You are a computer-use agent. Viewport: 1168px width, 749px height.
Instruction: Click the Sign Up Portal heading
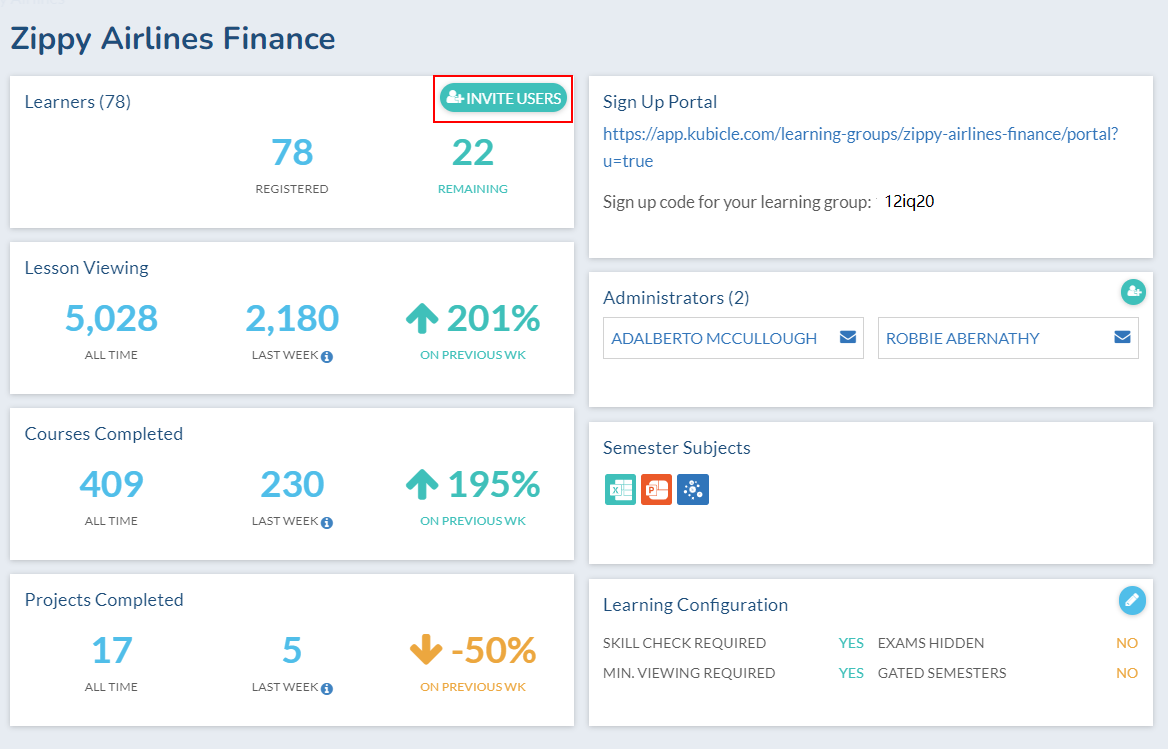(660, 102)
